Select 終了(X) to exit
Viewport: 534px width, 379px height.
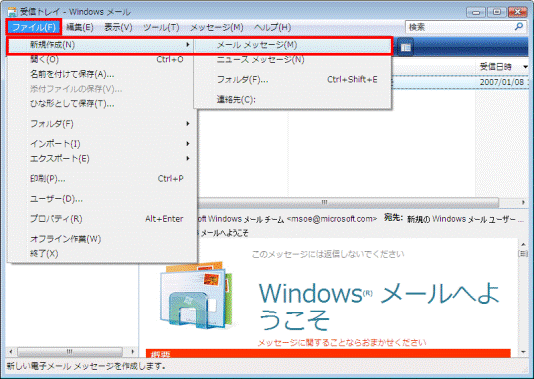tap(102, 254)
